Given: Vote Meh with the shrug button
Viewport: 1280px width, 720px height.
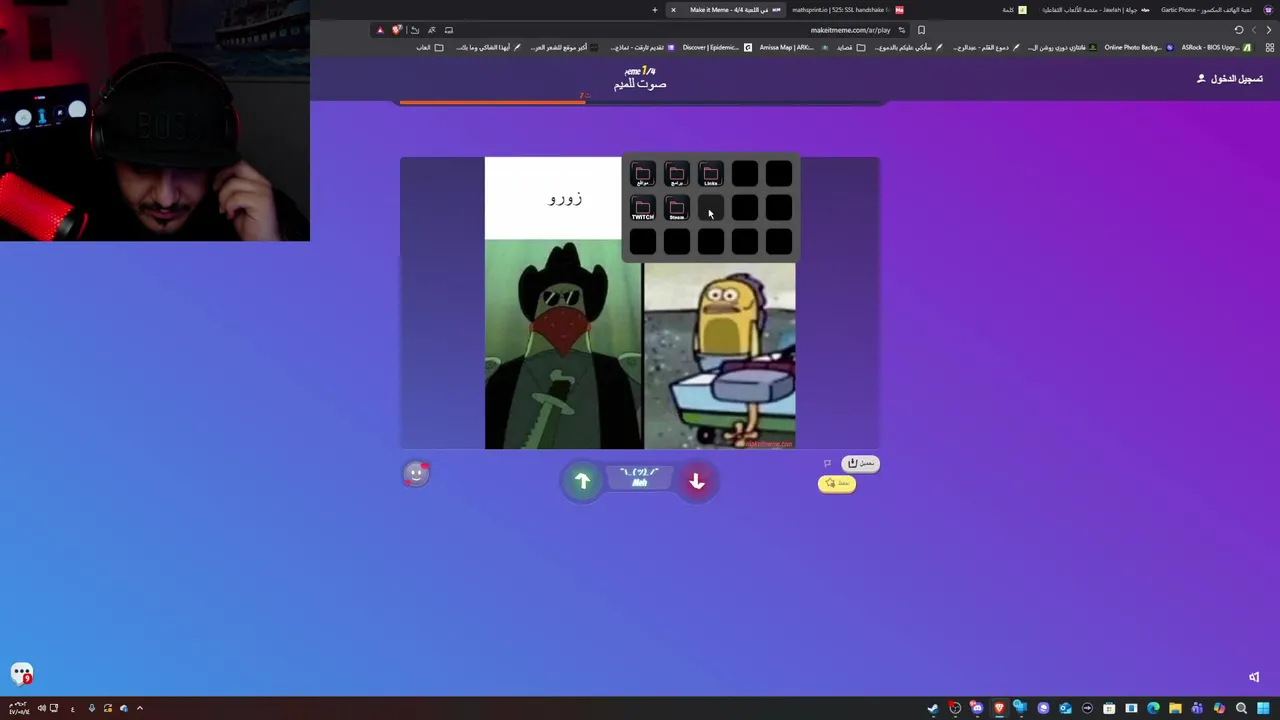Looking at the screenshot, I should [640, 478].
